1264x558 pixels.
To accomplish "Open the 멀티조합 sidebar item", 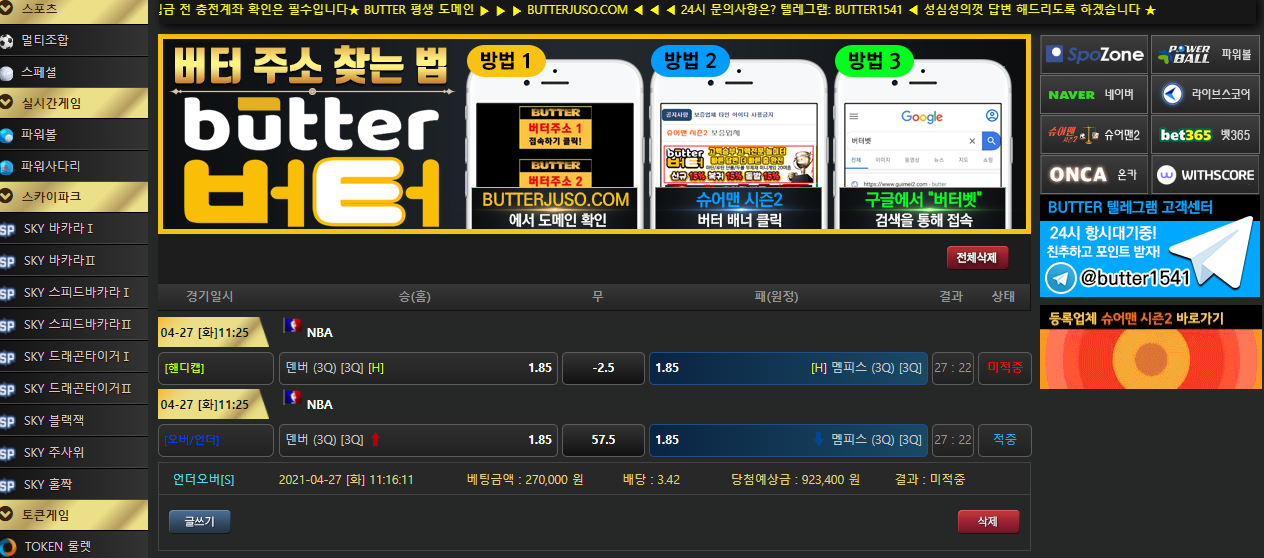I will (74, 41).
